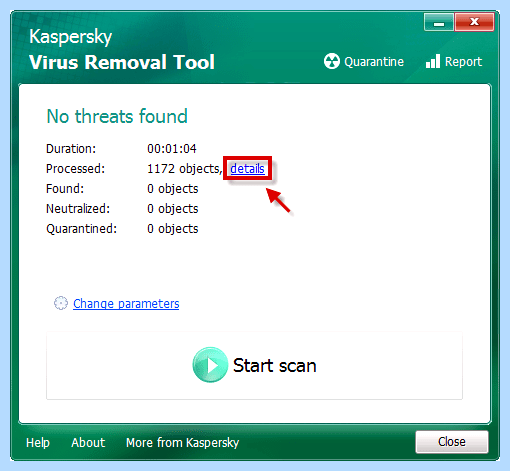Viewport: 510px width, 471px height.
Task: Click the Quarantined: label
Action: [x=82, y=229]
